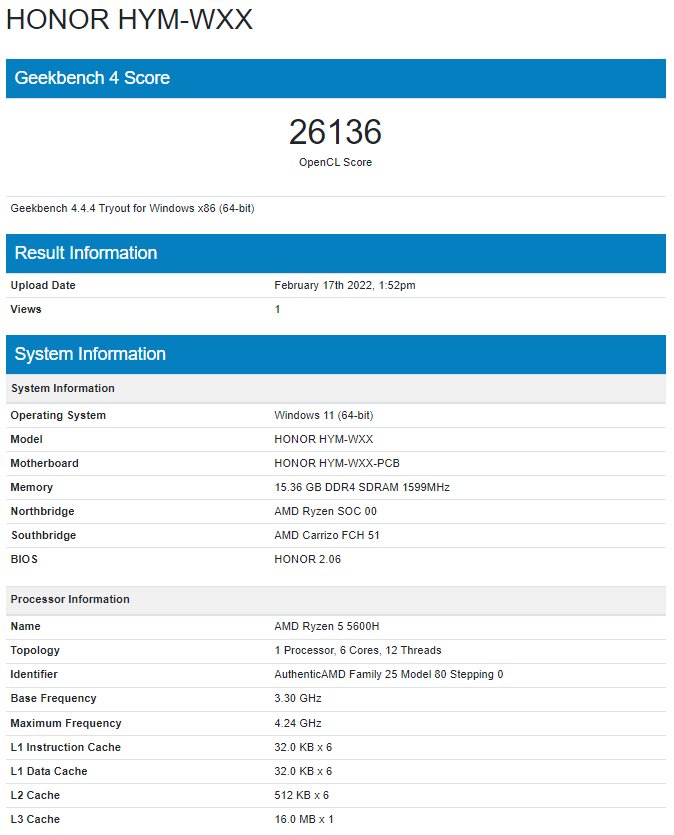Click the L1 Data Cache label
674x835 pixels.
pos(49,771)
